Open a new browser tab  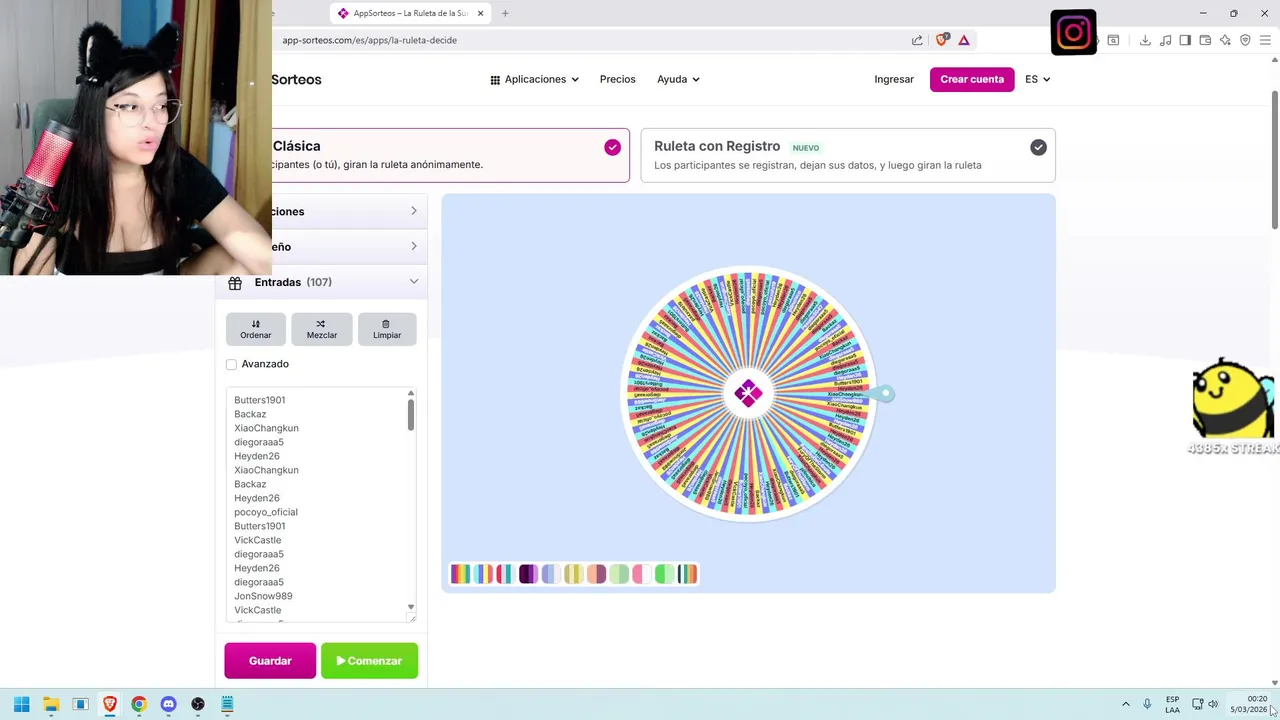pyautogui.click(x=505, y=13)
